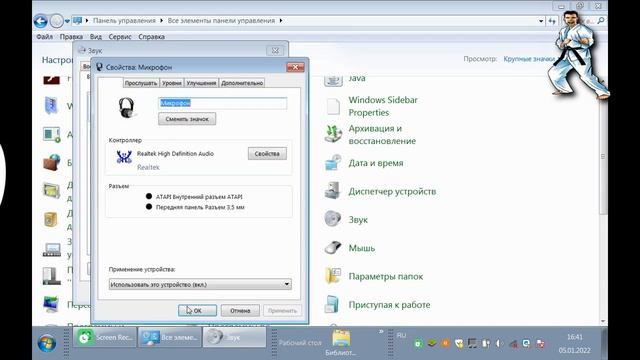640x360 pixels.
Task: Click the Рабочий стол taskbar toolbar label
Action: (x=300, y=343)
